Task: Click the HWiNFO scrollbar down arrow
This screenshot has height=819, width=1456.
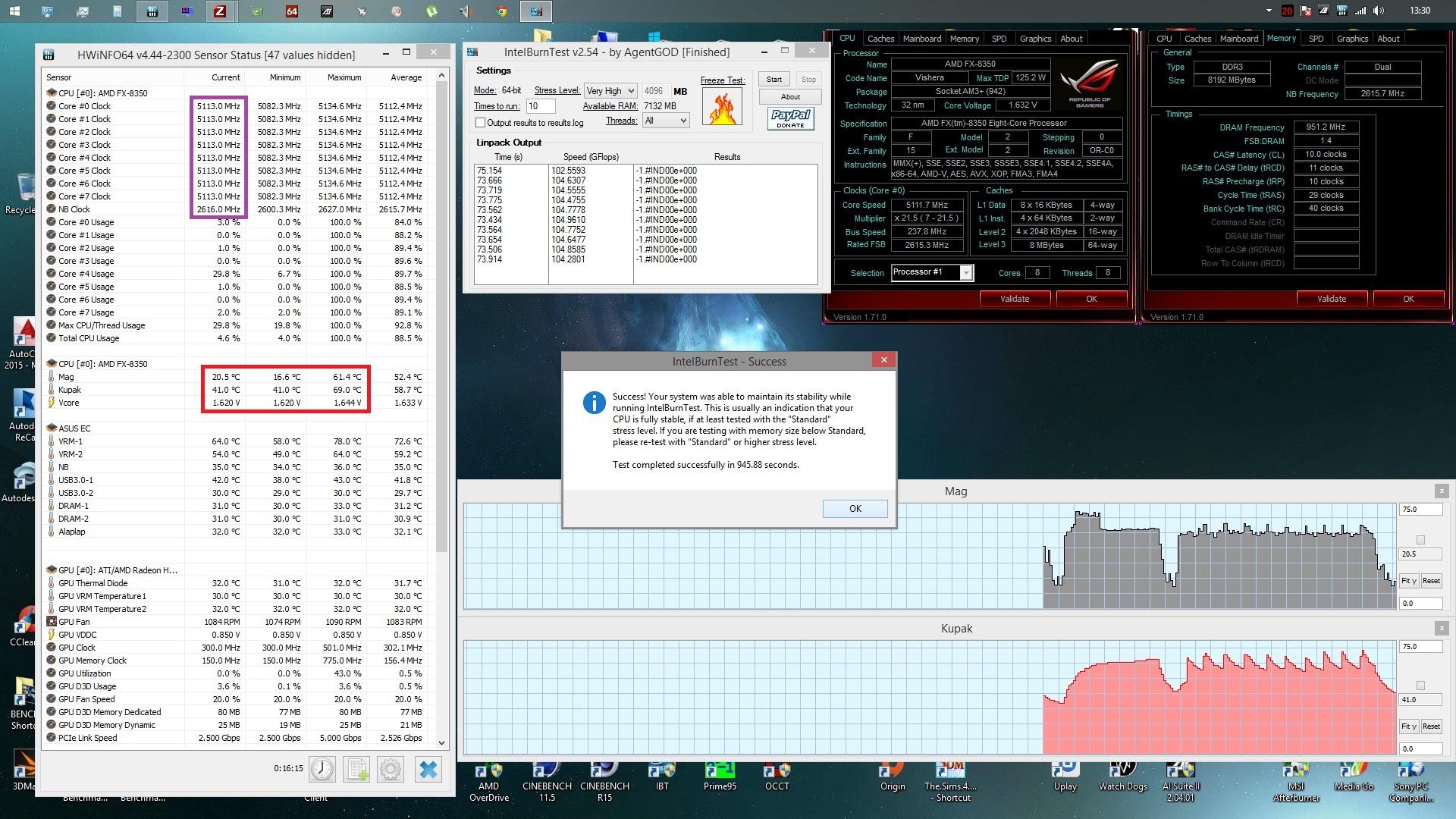Action: pos(442,743)
